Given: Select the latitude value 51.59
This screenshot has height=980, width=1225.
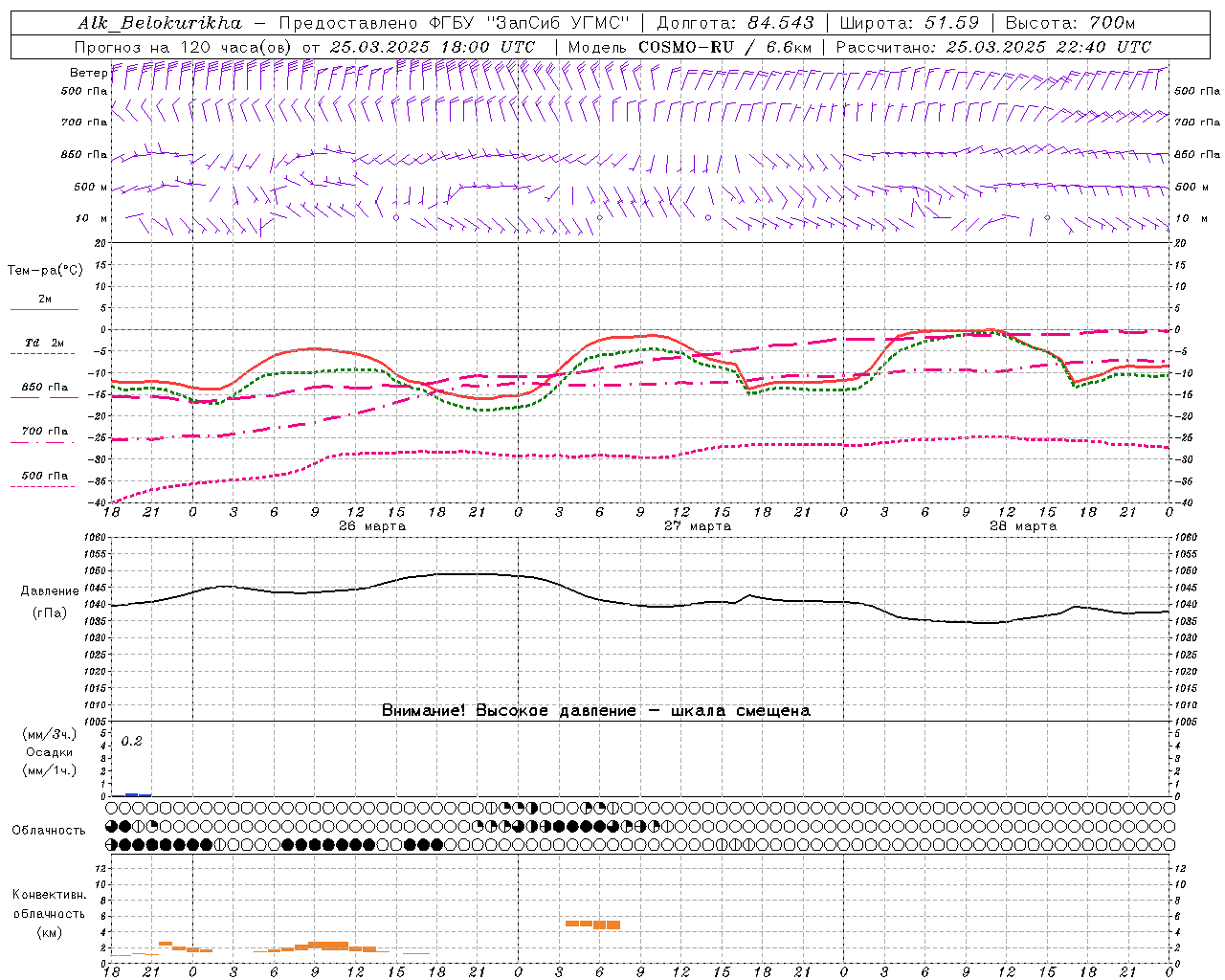Looking at the screenshot, I should [x=953, y=23].
